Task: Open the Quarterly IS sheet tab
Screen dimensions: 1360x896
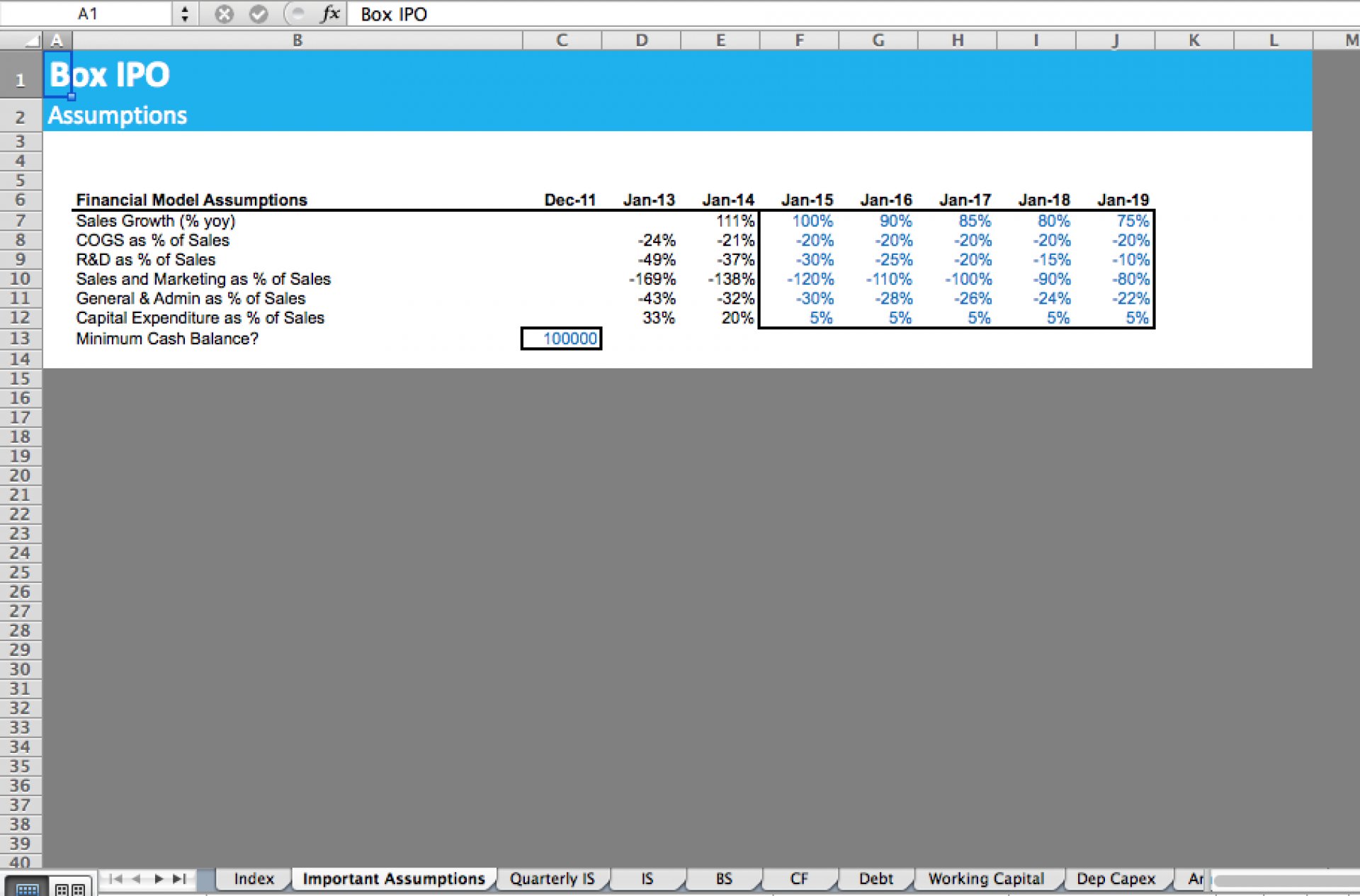Action: point(552,879)
